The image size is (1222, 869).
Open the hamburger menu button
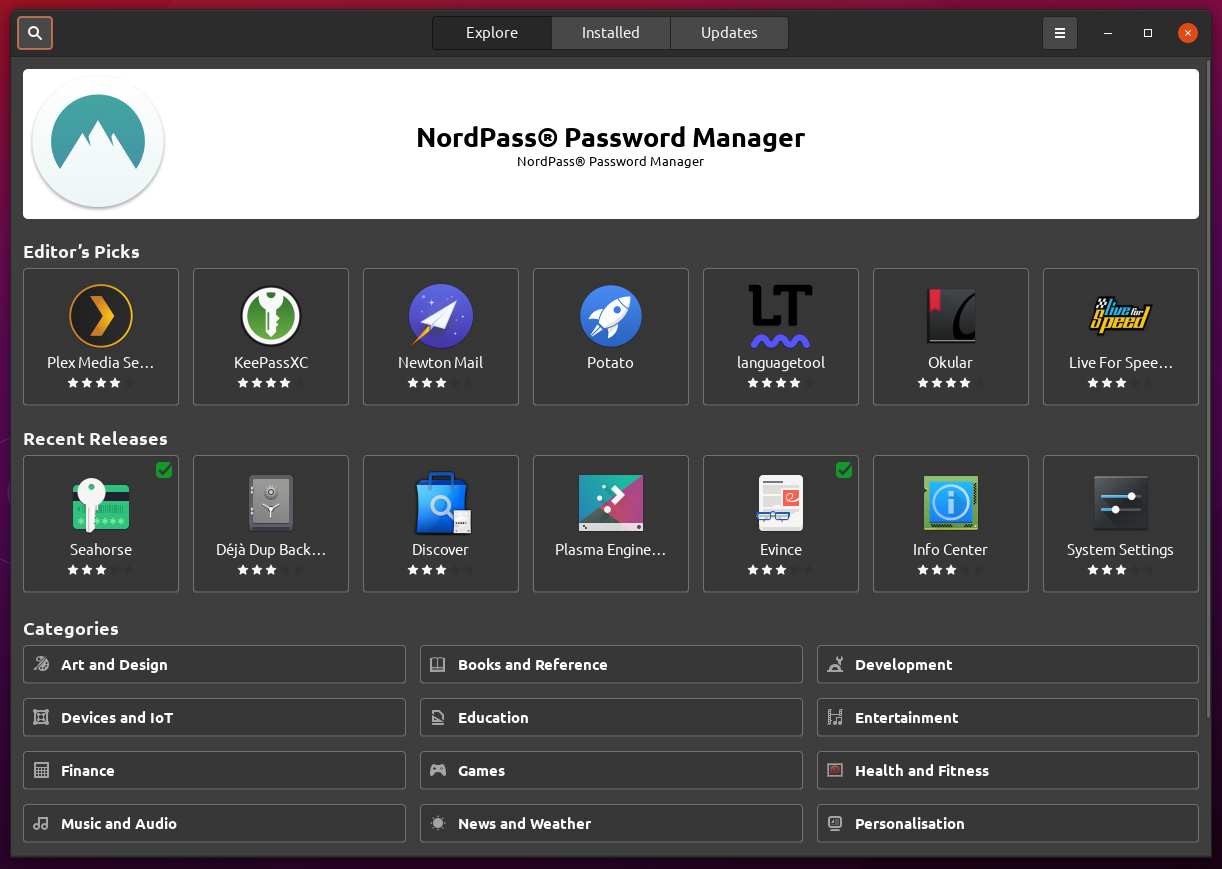tap(1060, 33)
